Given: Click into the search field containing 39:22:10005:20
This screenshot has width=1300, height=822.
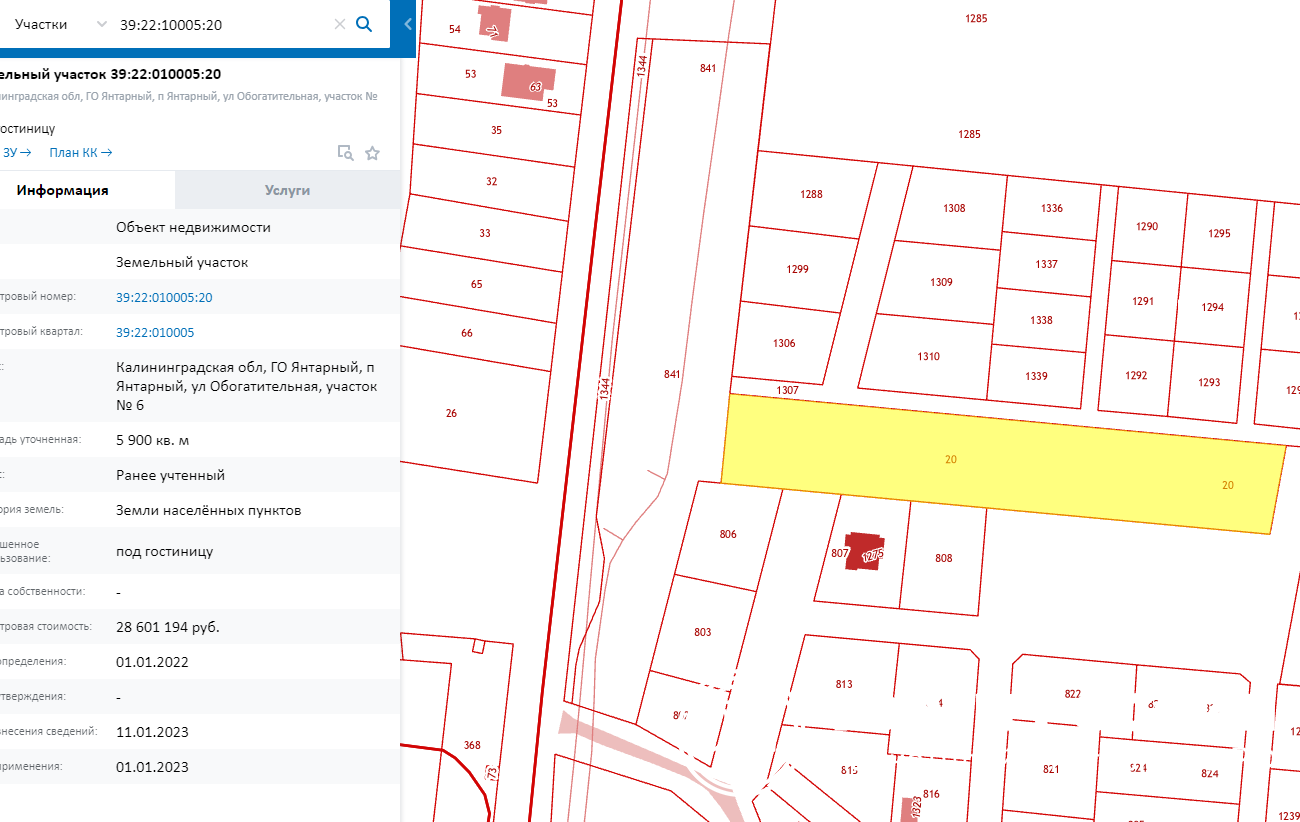Looking at the screenshot, I should pyautogui.click(x=220, y=24).
